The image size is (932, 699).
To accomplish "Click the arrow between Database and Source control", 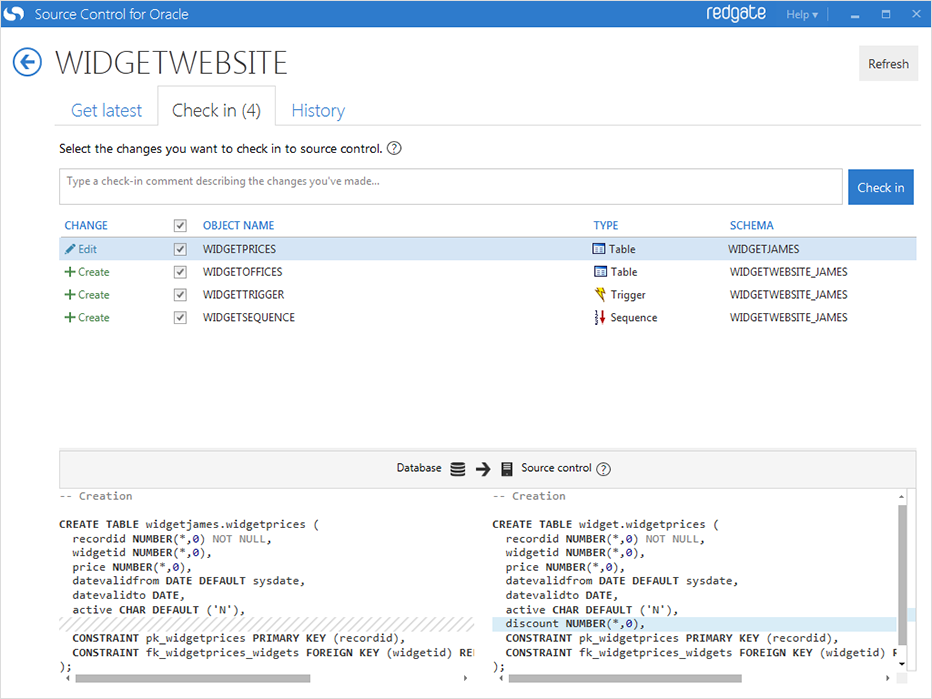I will pos(483,469).
